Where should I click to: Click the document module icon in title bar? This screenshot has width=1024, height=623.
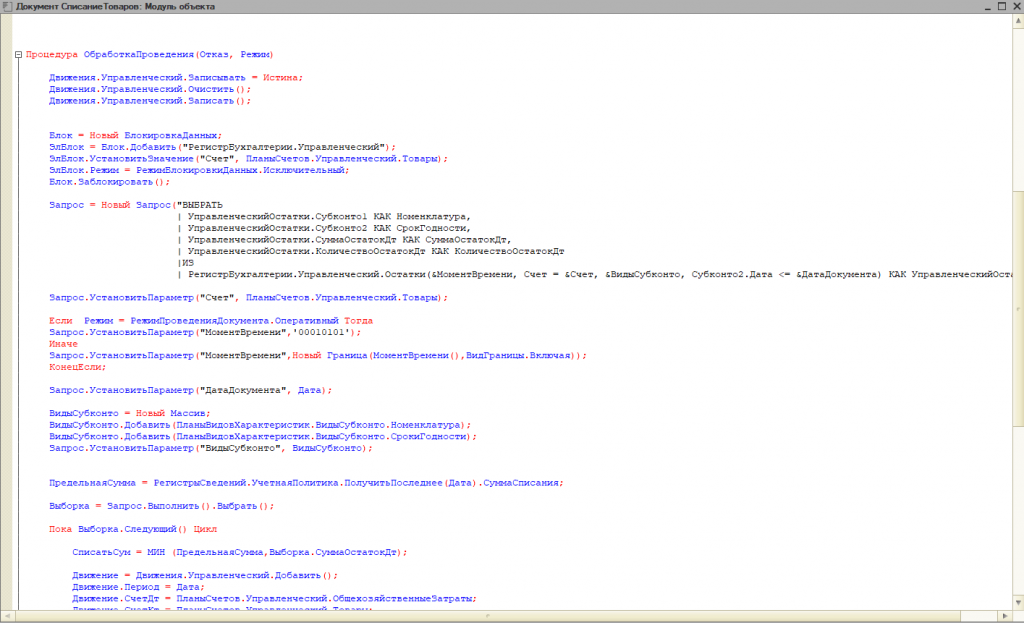point(7,6)
